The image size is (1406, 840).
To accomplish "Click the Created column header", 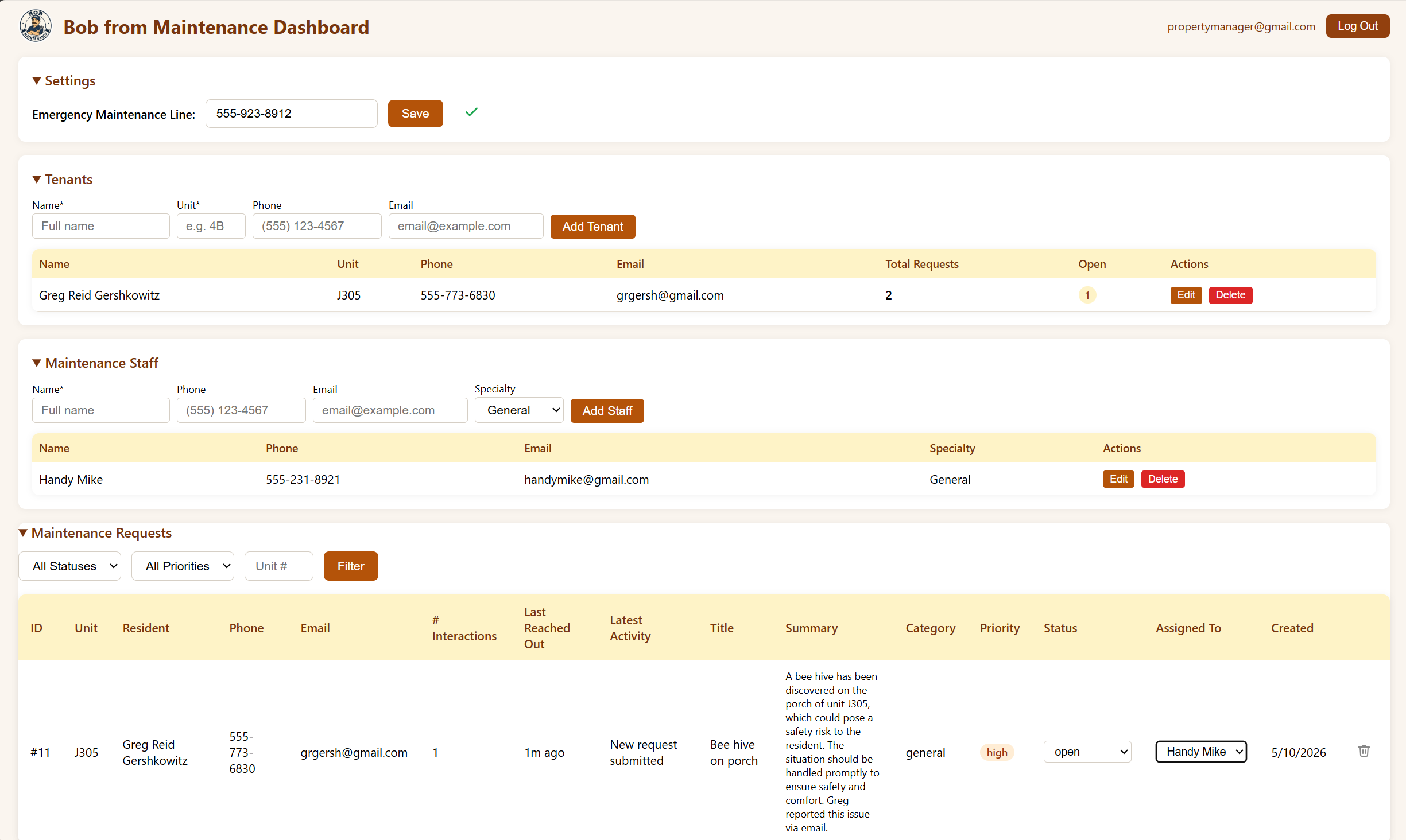I will point(1292,628).
